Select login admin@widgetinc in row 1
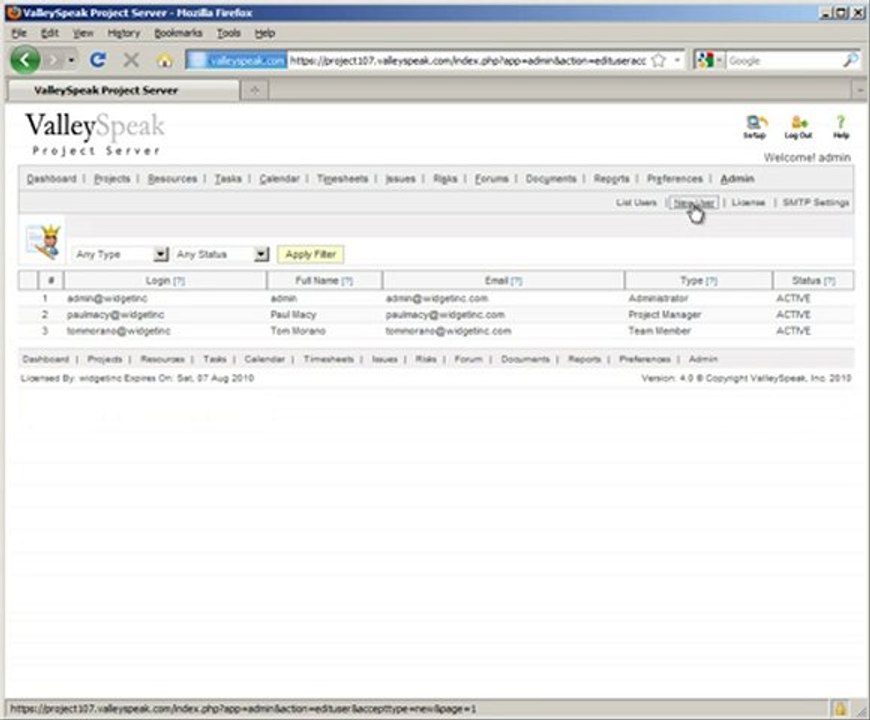 pyautogui.click(x=107, y=298)
